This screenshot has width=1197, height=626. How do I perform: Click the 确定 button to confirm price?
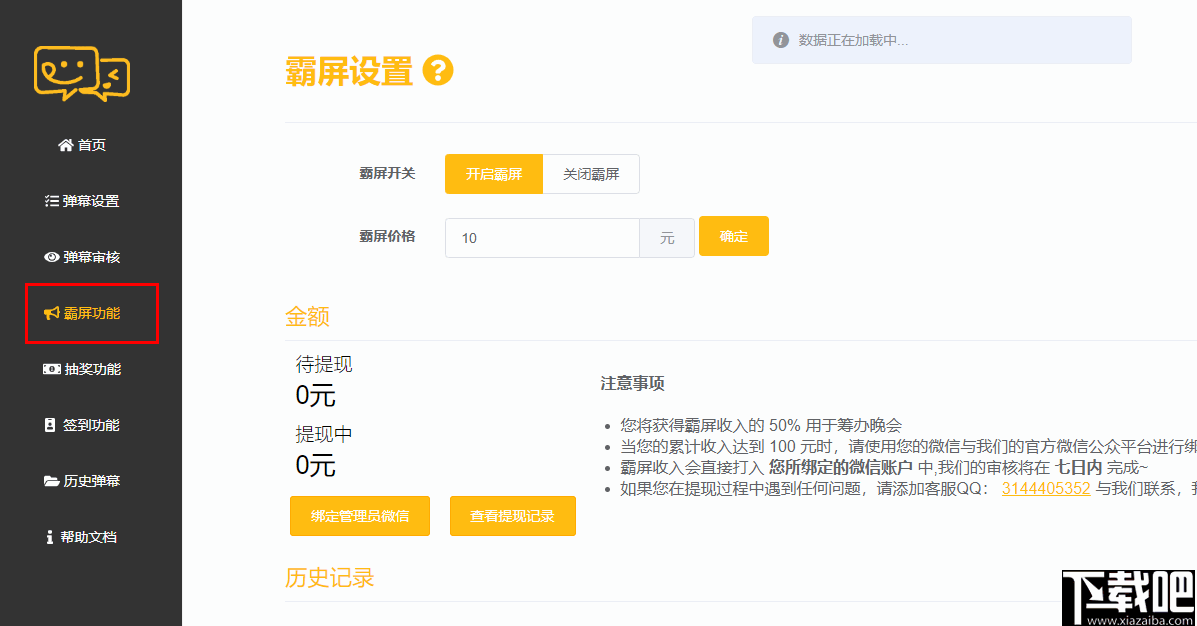(x=734, y=236)
